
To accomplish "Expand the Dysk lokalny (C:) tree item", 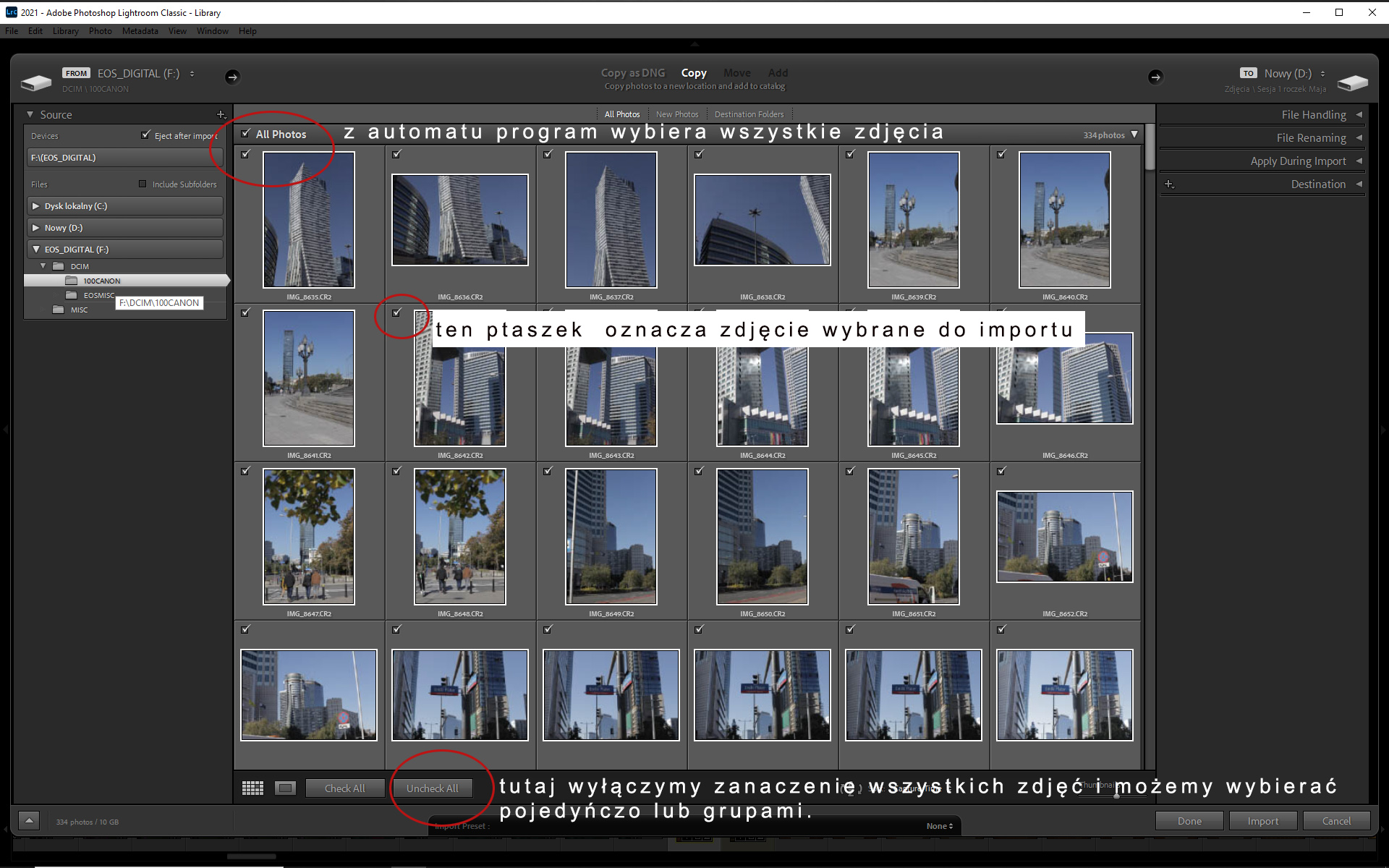I will pos(36,205).
